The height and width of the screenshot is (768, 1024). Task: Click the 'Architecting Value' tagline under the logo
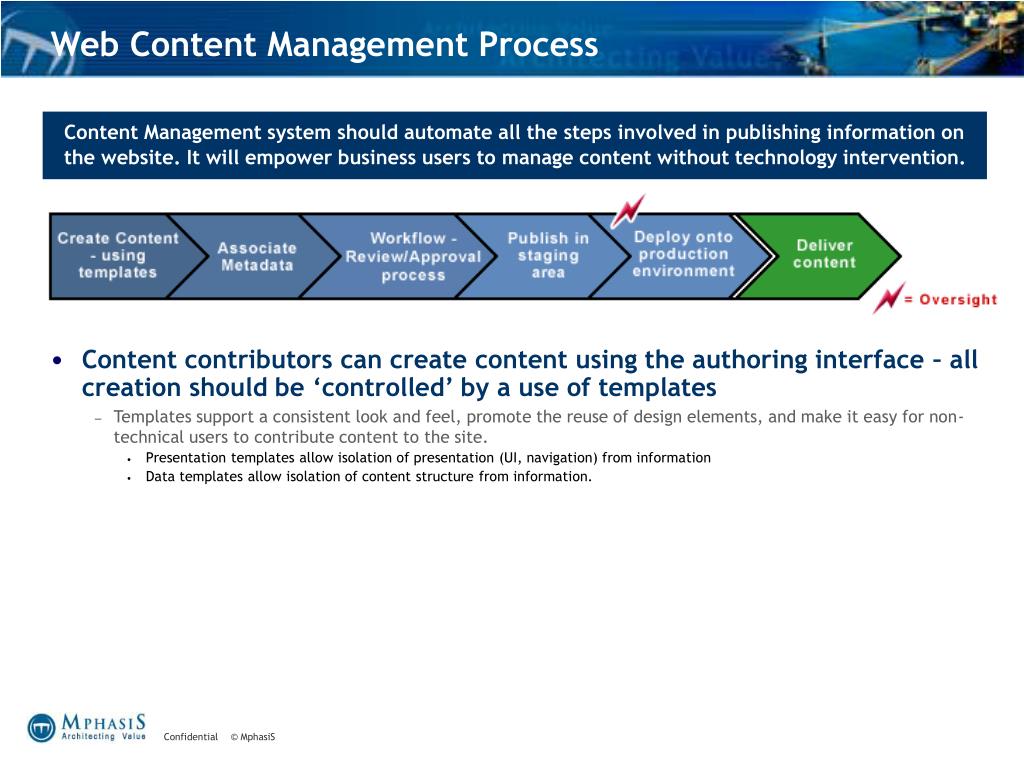point(103,737)
